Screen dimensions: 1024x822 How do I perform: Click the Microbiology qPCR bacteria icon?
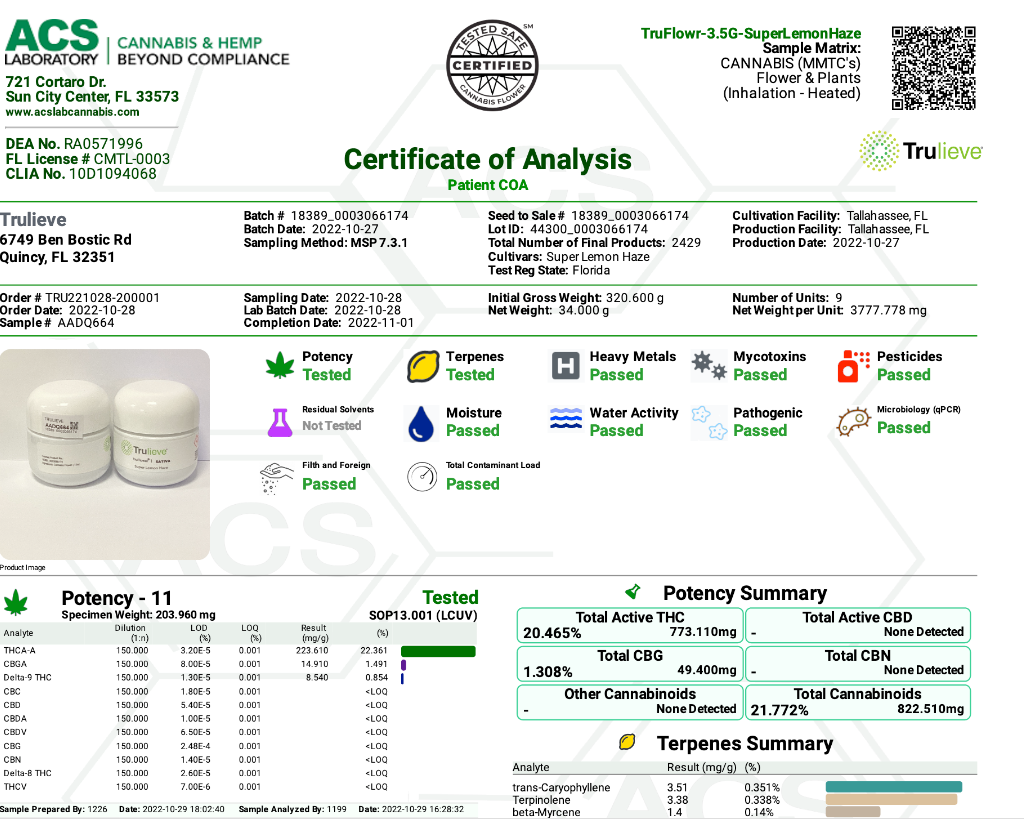click(853, 422)
